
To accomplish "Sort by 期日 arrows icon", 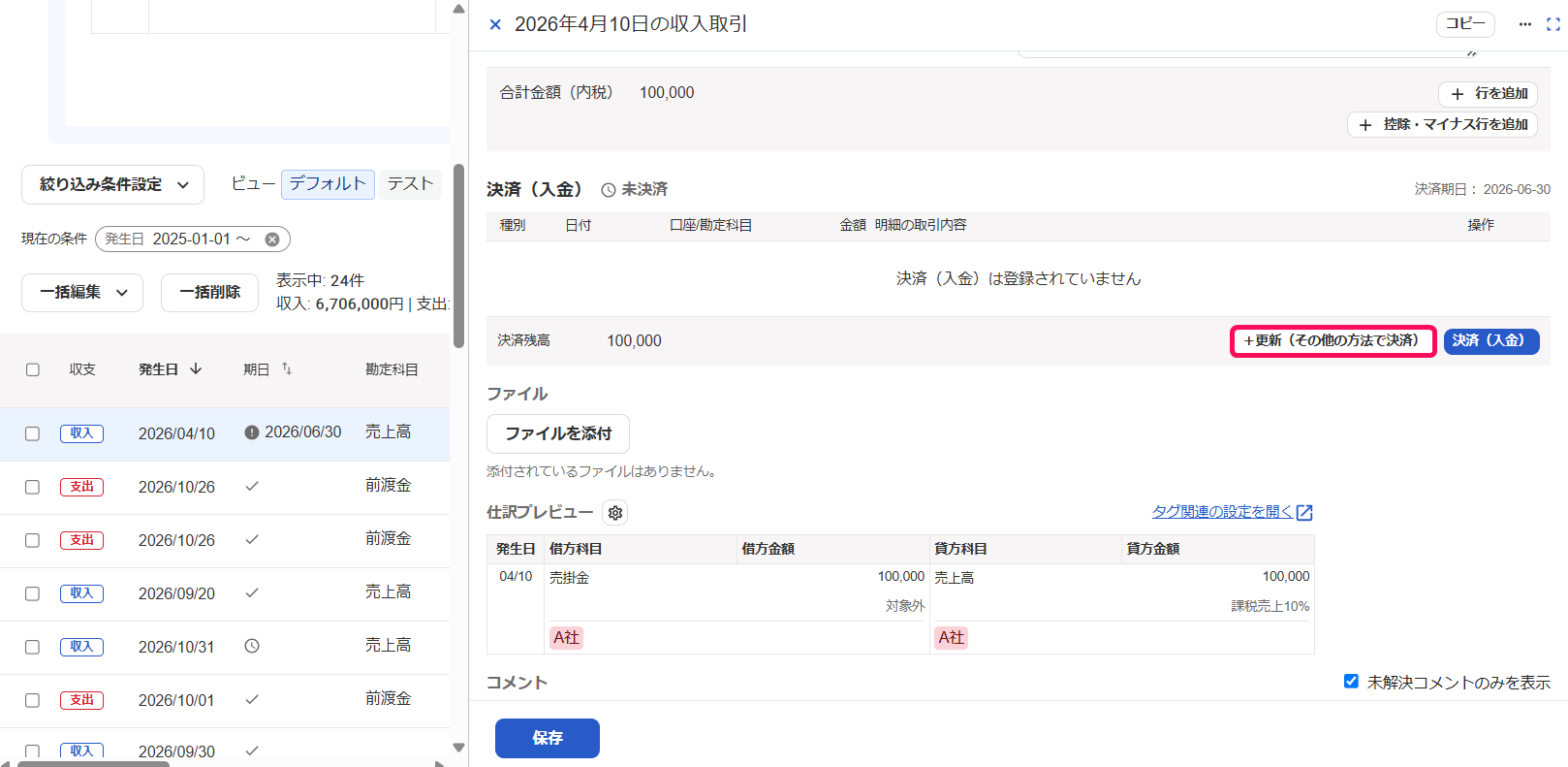I will [287, 368].
